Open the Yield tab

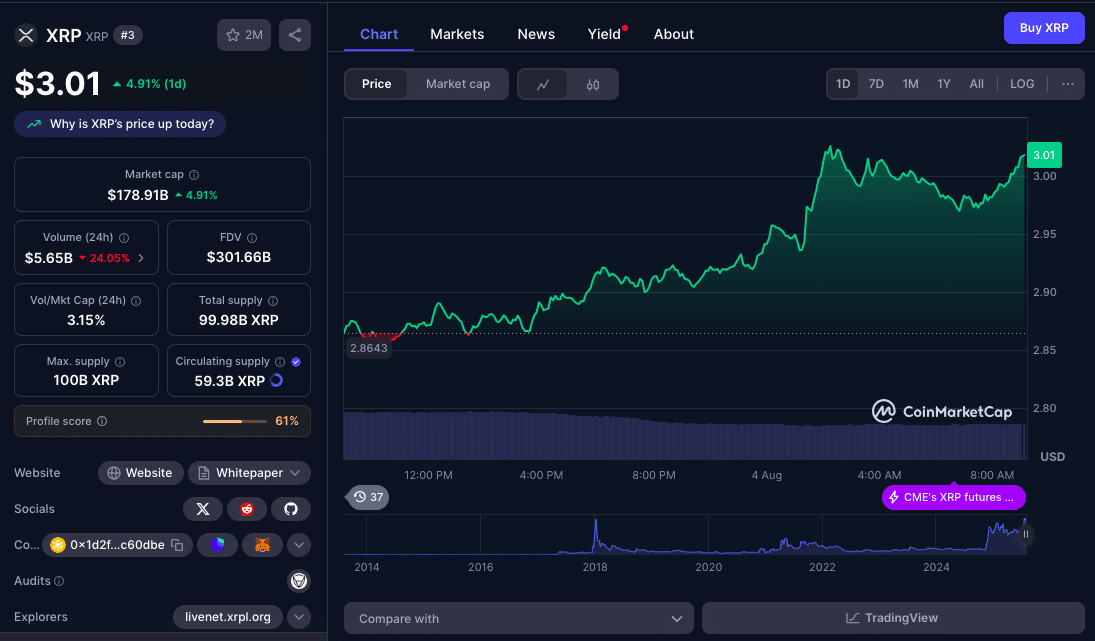(604, 34)
